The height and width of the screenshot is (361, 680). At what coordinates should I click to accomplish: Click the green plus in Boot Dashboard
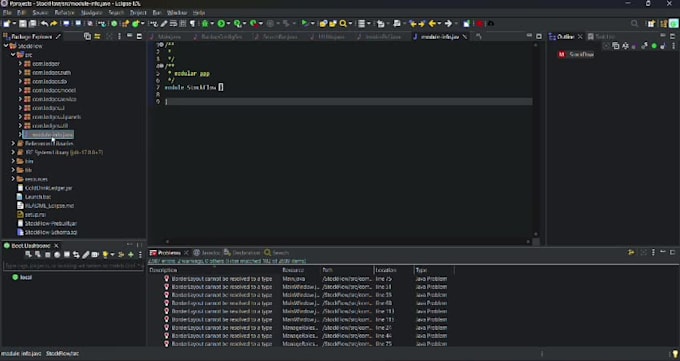tap(131, 255)
